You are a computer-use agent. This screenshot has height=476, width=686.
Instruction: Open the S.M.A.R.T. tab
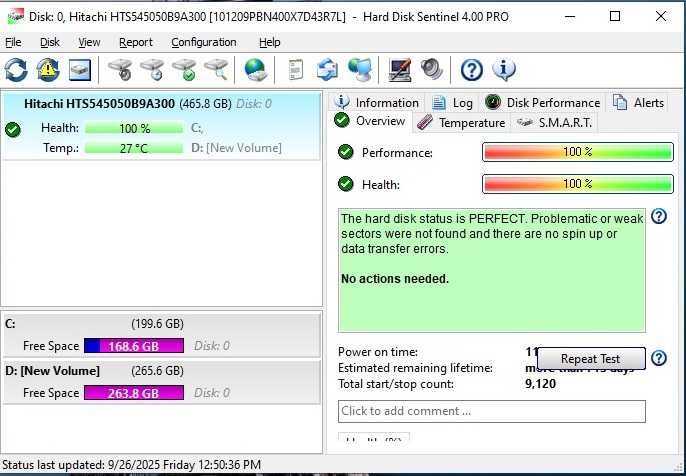tap(554, 122)
